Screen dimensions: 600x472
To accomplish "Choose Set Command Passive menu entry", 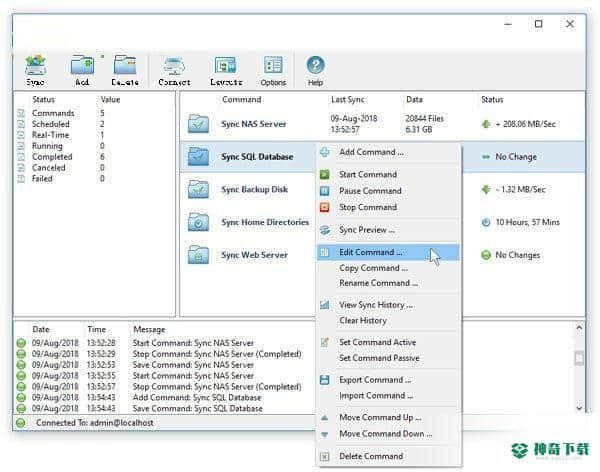I will click(x=379, y=358).
